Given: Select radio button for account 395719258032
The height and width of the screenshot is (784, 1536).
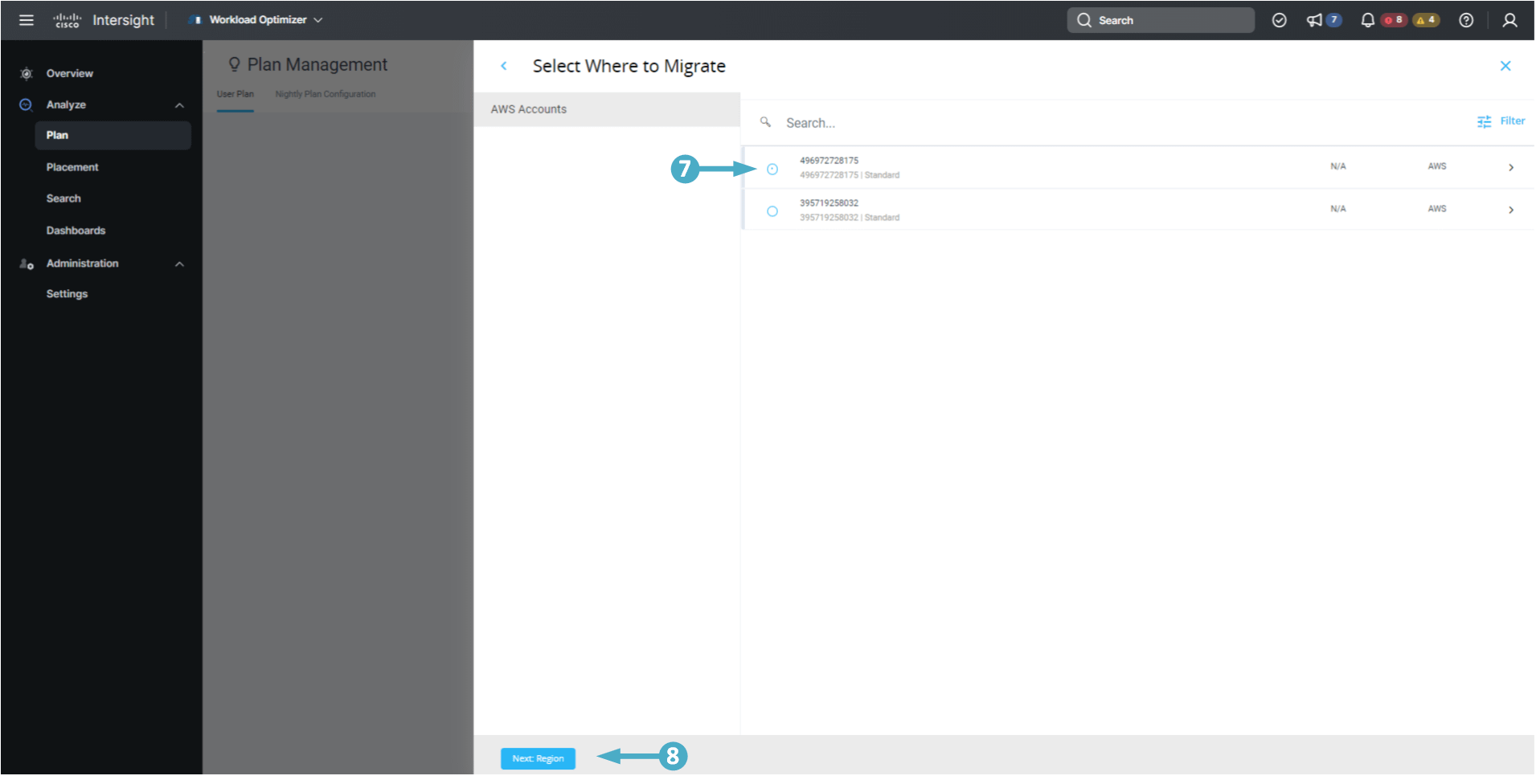Looking at the screenshot, I should (x=772, y=211).
